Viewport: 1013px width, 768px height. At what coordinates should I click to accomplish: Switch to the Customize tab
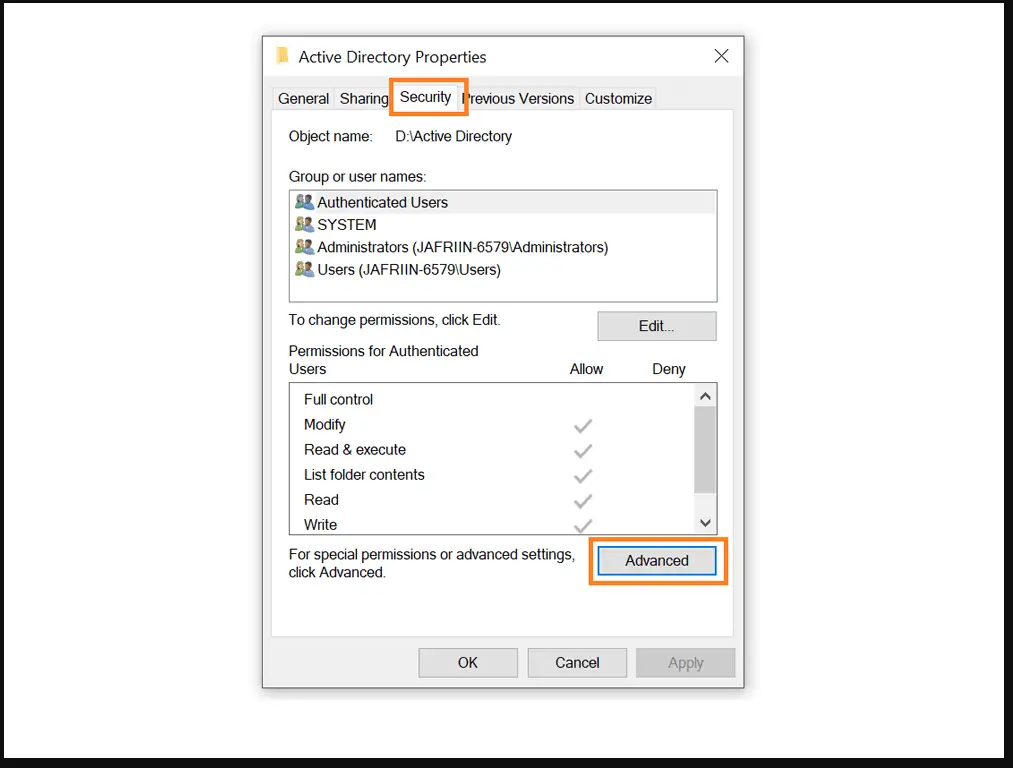click(x=617, y=98)
